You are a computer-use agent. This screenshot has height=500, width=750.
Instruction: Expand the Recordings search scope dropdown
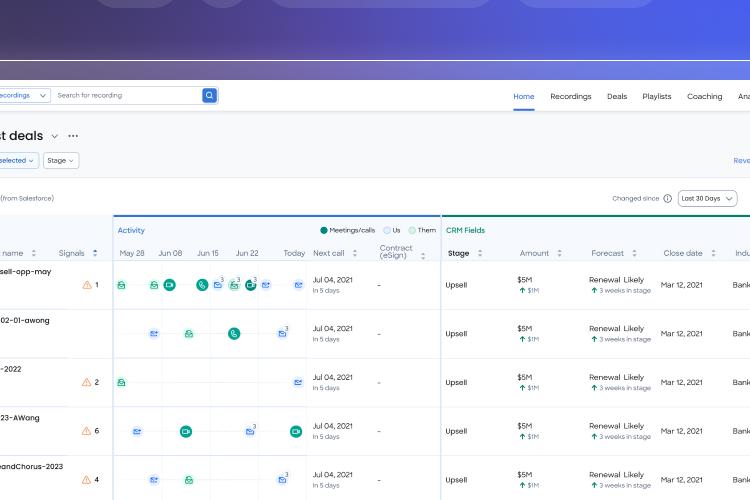pyautogui.click(x=24, y=95)
